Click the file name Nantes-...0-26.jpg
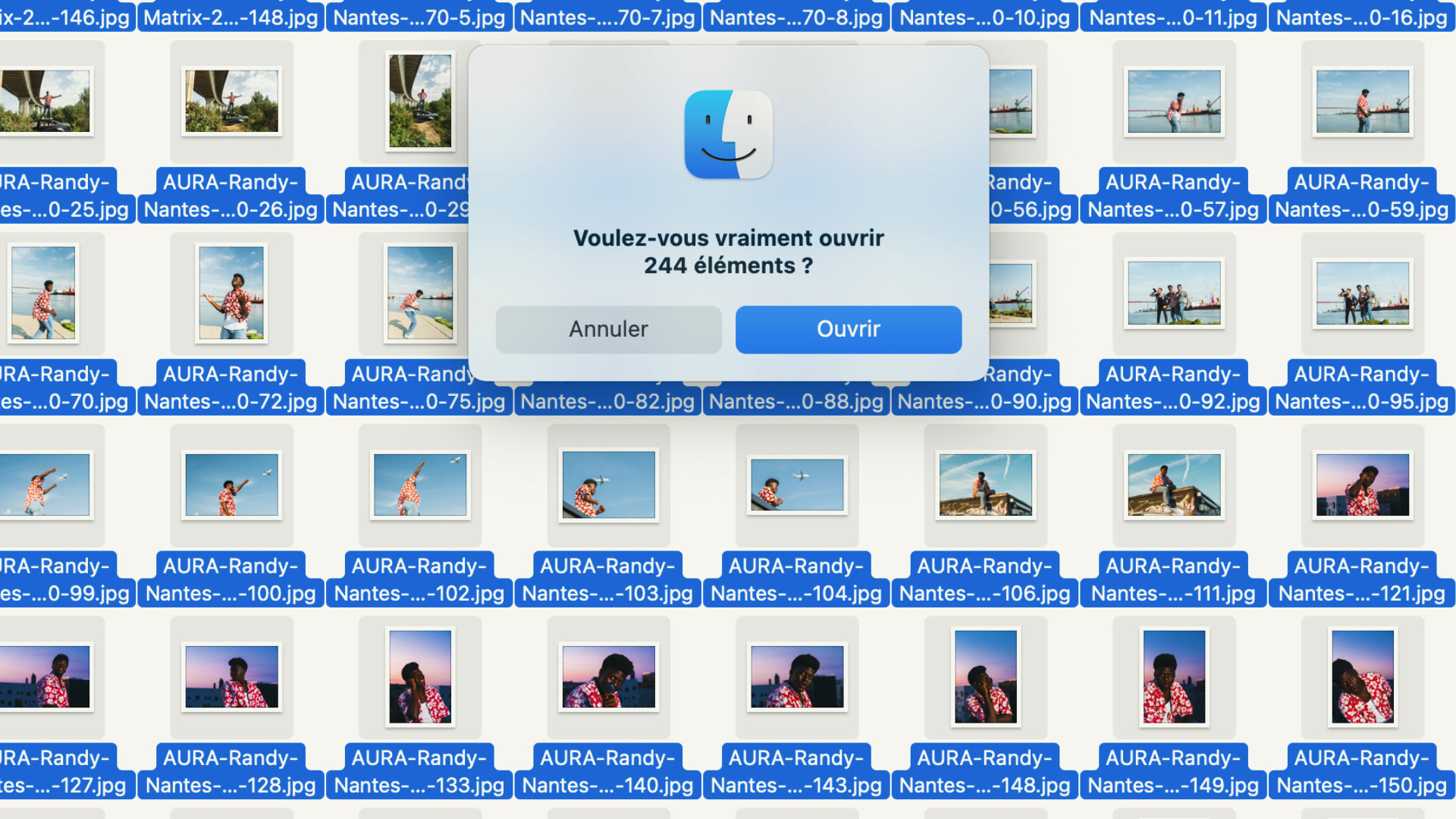Viewport: 1456px width, 819px height. (231, 209)
